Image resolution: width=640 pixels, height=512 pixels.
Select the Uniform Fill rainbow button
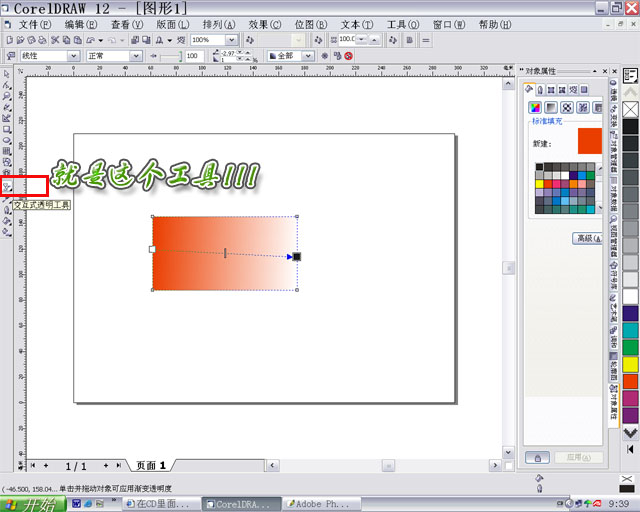tap(535, 107)
